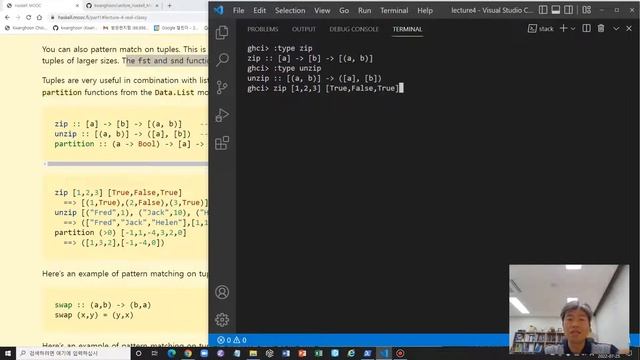The image size is (640, 360).
Task: Open the Help menu
Action: coord(425,11)
